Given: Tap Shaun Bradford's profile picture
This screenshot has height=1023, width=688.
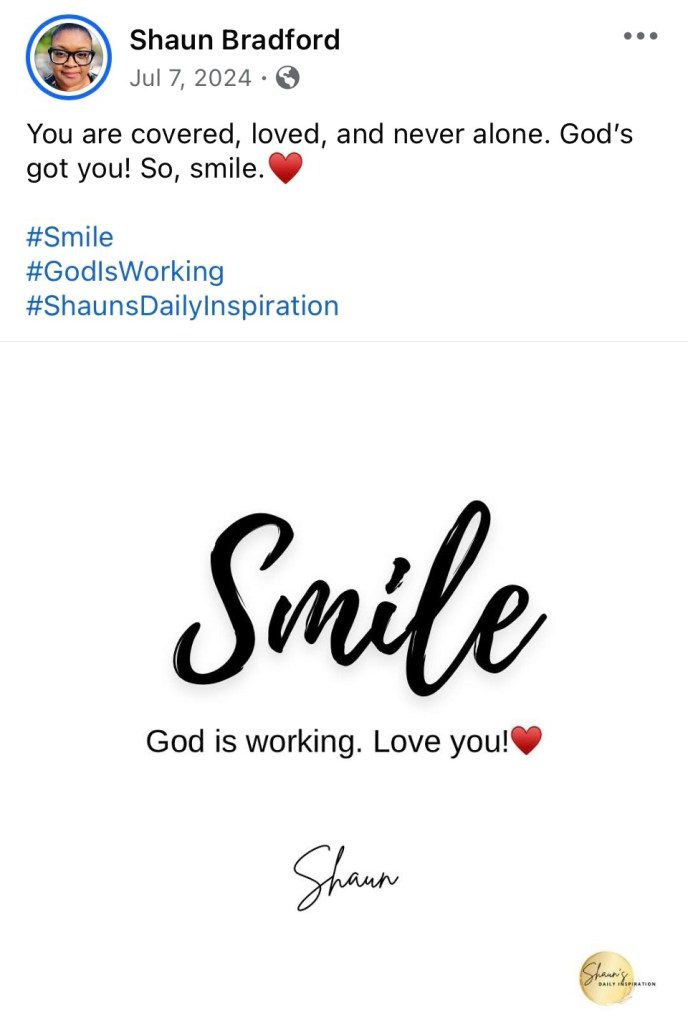Looking at the screenshot, I should click(69, 57).
